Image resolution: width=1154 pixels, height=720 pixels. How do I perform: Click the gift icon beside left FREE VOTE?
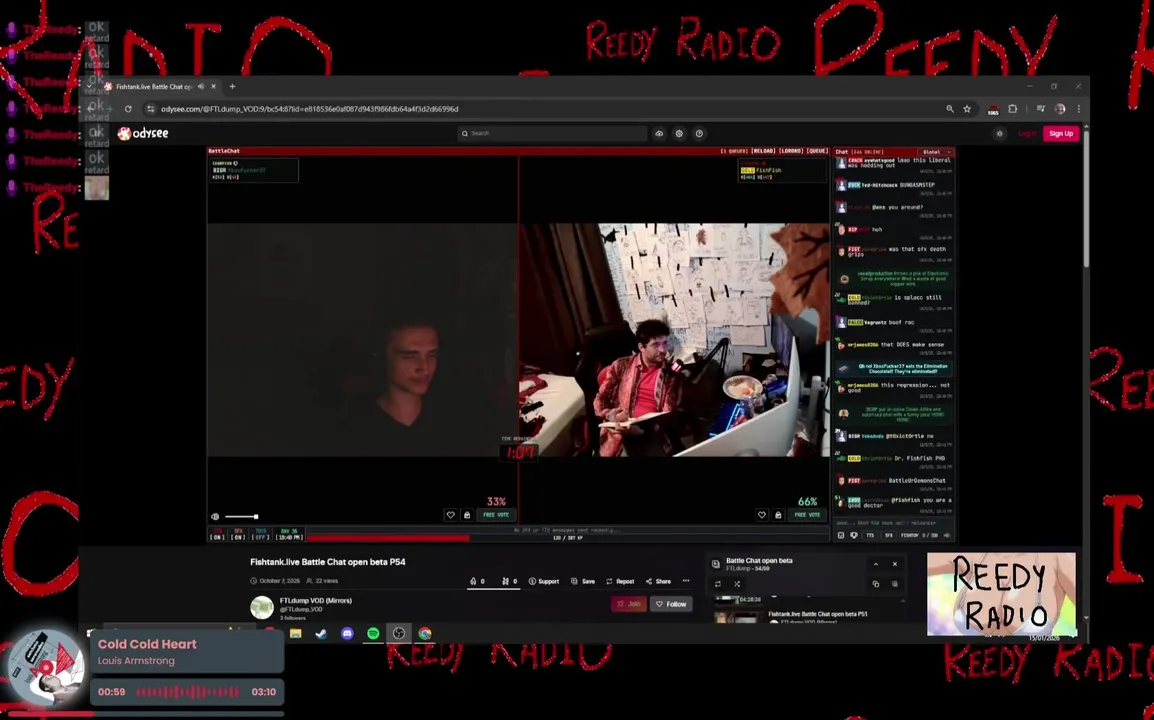[x=467, y=515]
